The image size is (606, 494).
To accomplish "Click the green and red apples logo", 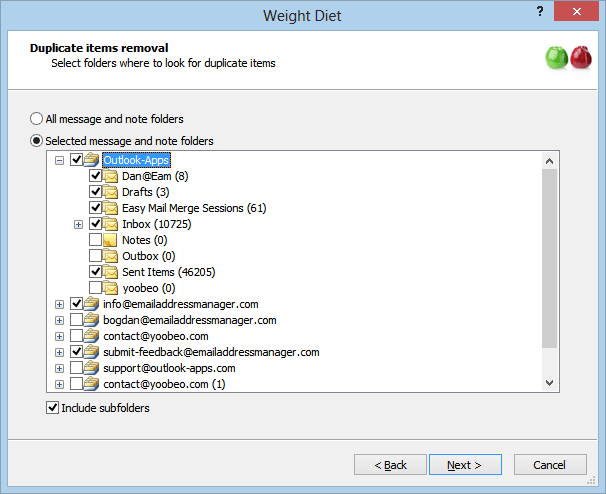I will pyautogui.click(x=567, y=58).
